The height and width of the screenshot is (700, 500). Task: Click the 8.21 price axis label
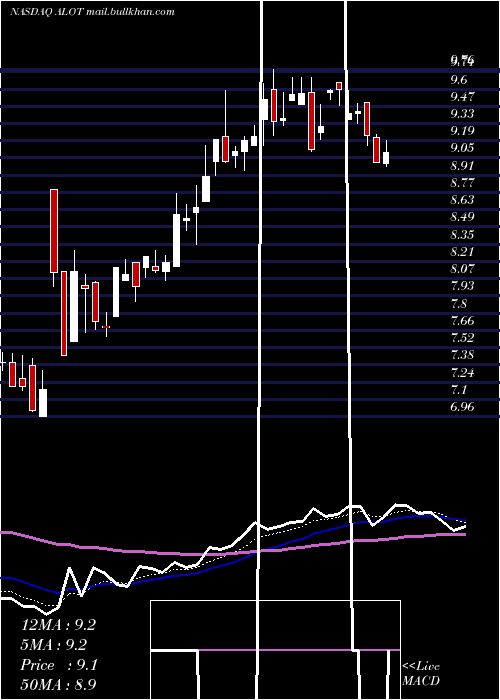(x=462, y=251)
